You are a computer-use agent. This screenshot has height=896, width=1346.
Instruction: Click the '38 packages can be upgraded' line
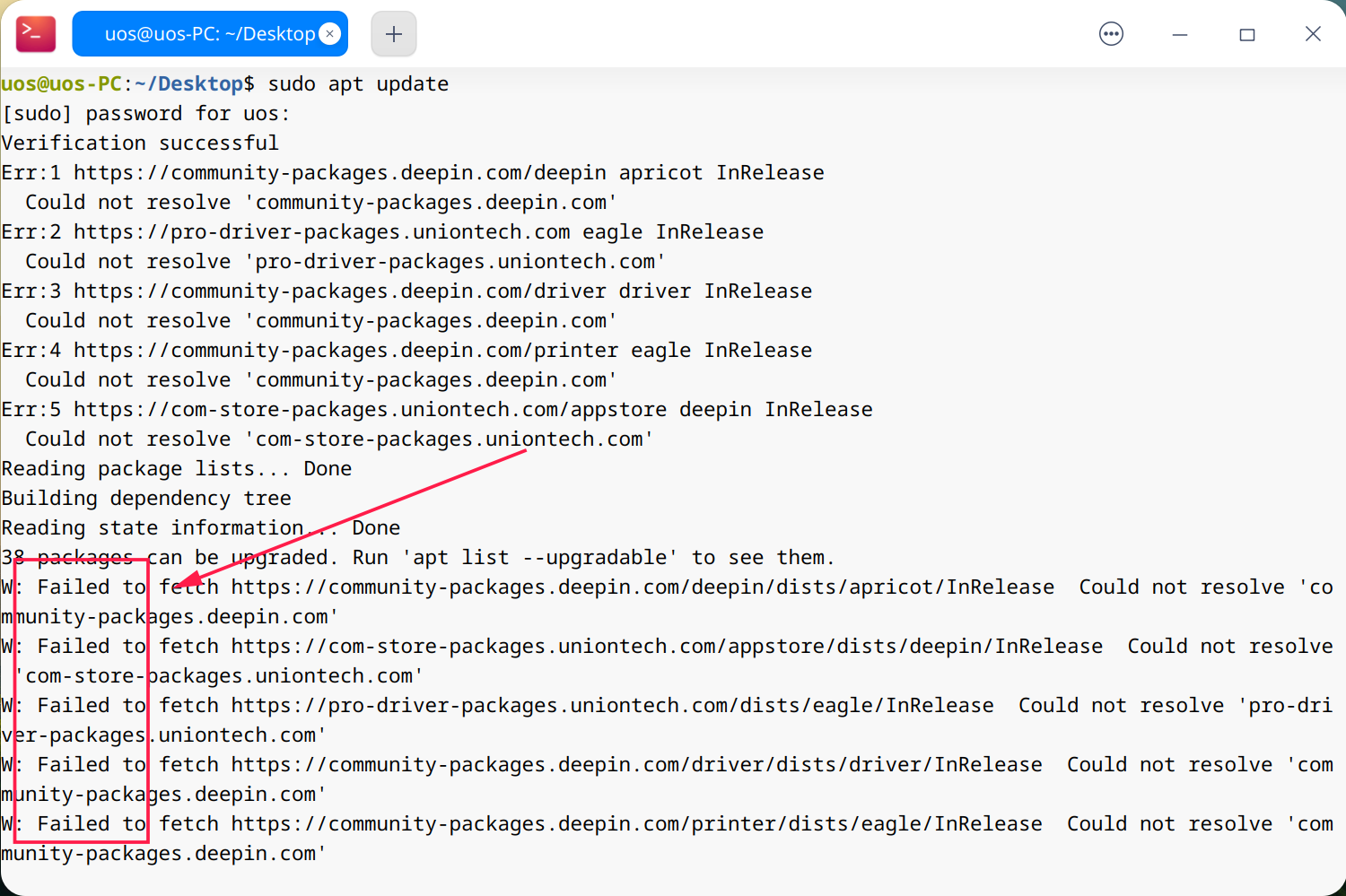418,558
